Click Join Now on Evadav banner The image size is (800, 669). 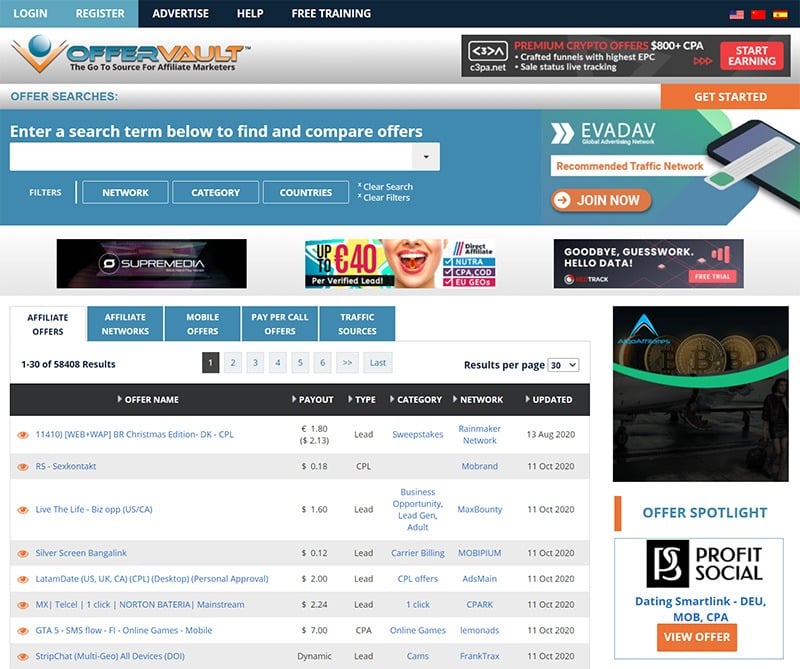[x=601, y=200]
